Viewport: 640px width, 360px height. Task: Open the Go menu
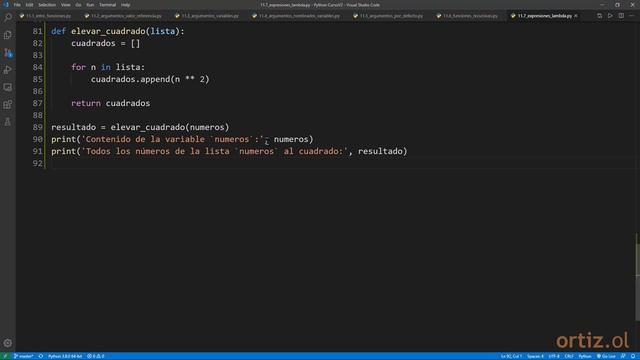pos(78,5)
